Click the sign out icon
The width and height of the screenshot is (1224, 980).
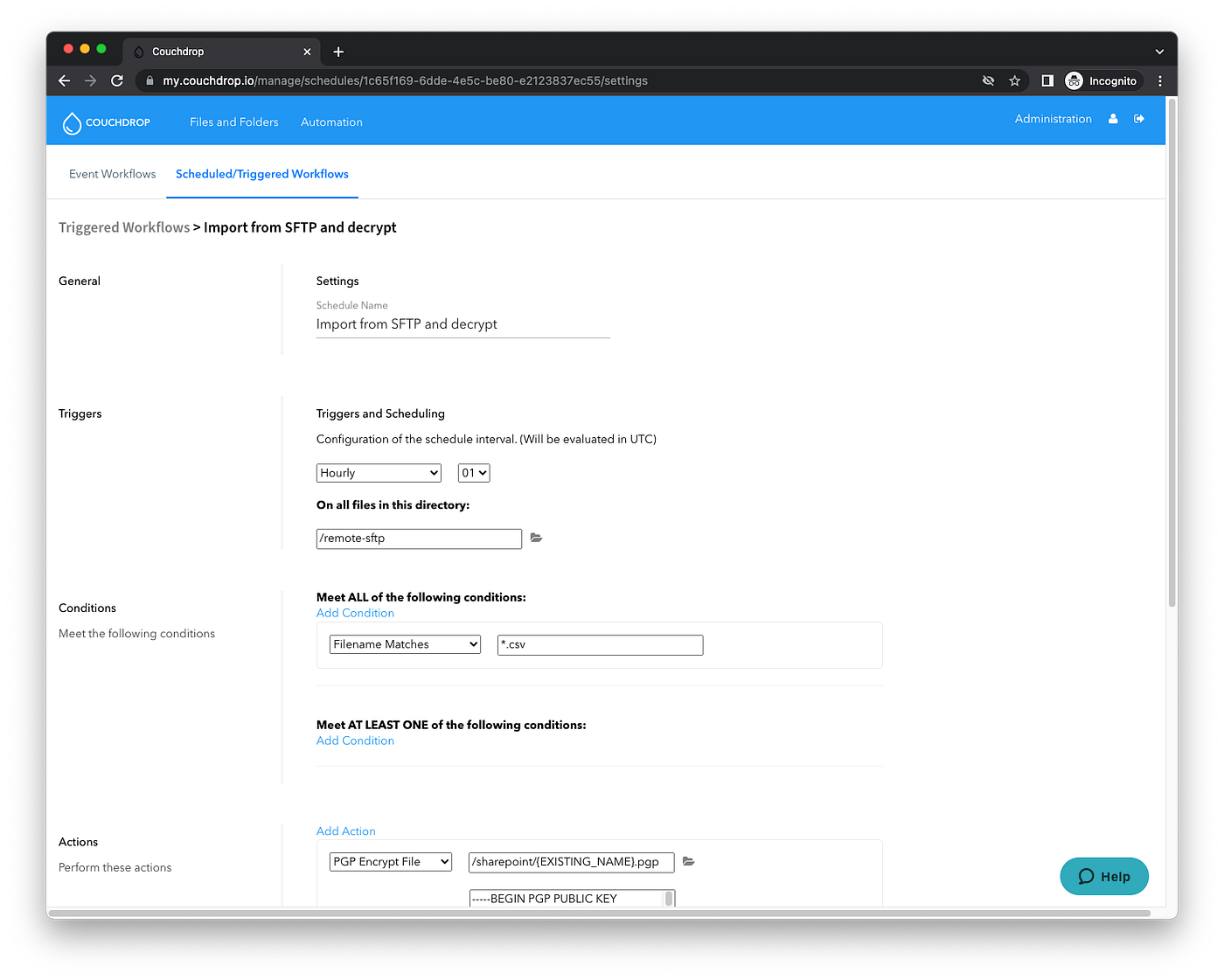(1139, 118)
